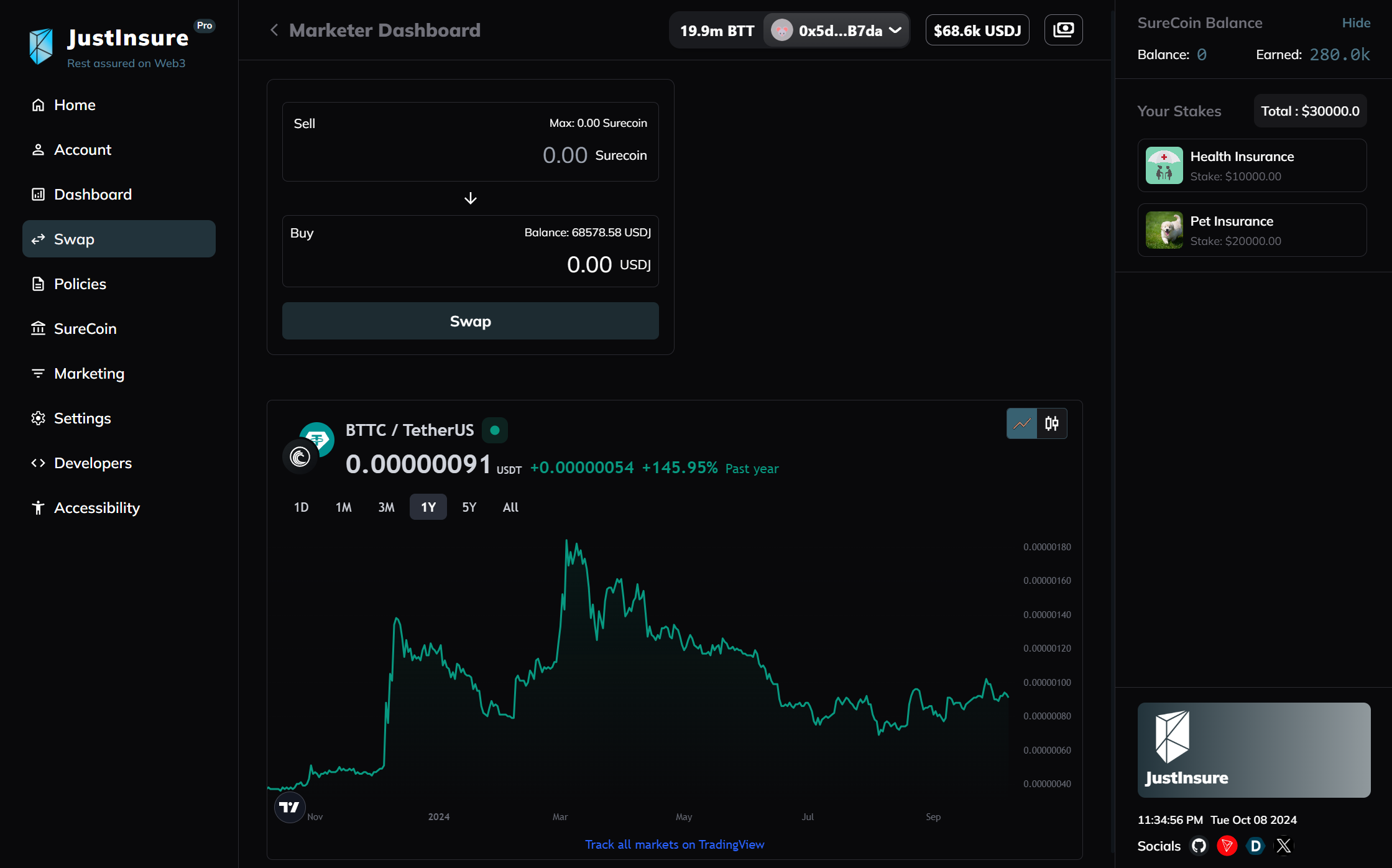Follow Track all markets on TradingView link
This screenshot has width=1392, height=868.
(x=675, y=844)
